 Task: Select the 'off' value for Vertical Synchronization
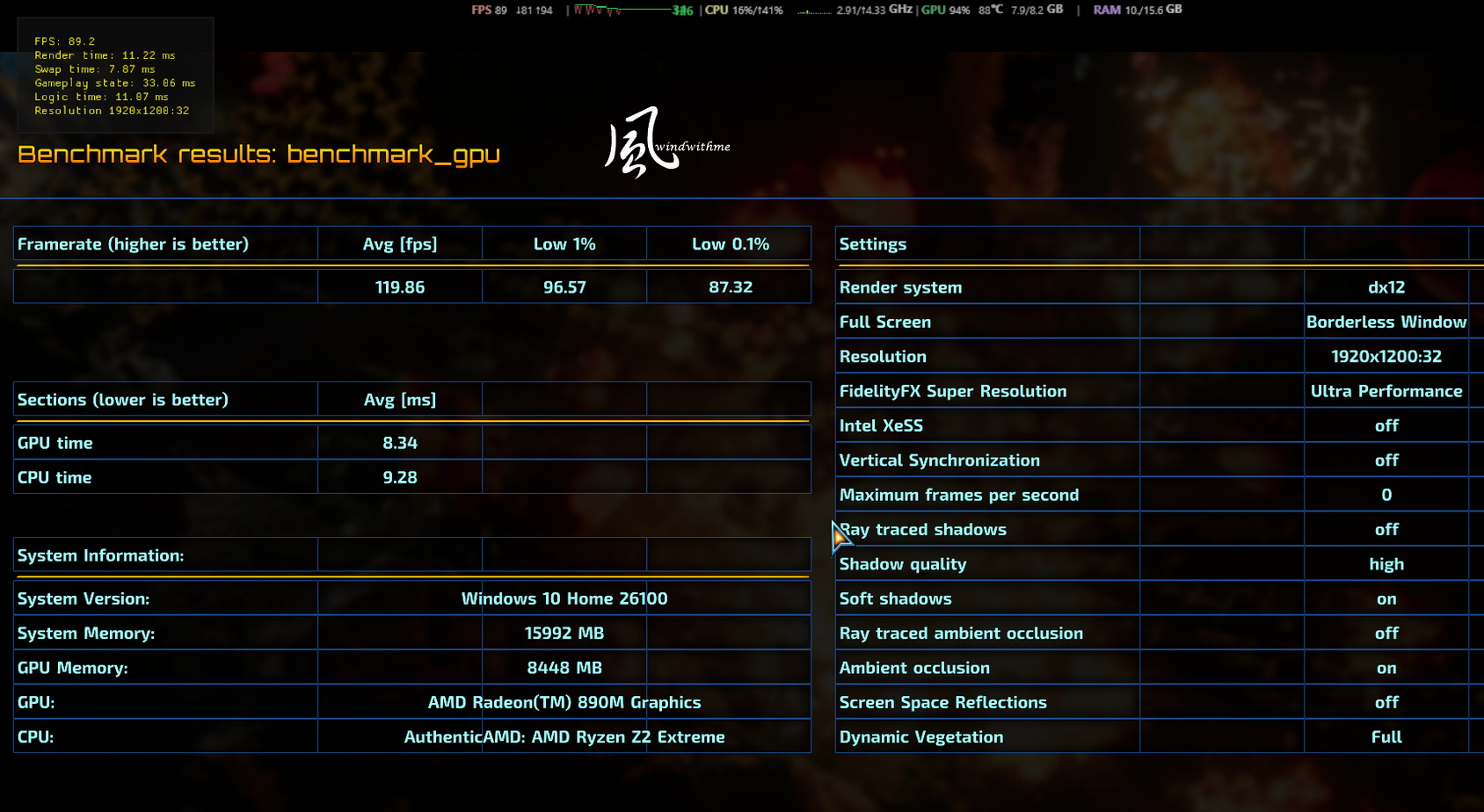(1386, 460)
